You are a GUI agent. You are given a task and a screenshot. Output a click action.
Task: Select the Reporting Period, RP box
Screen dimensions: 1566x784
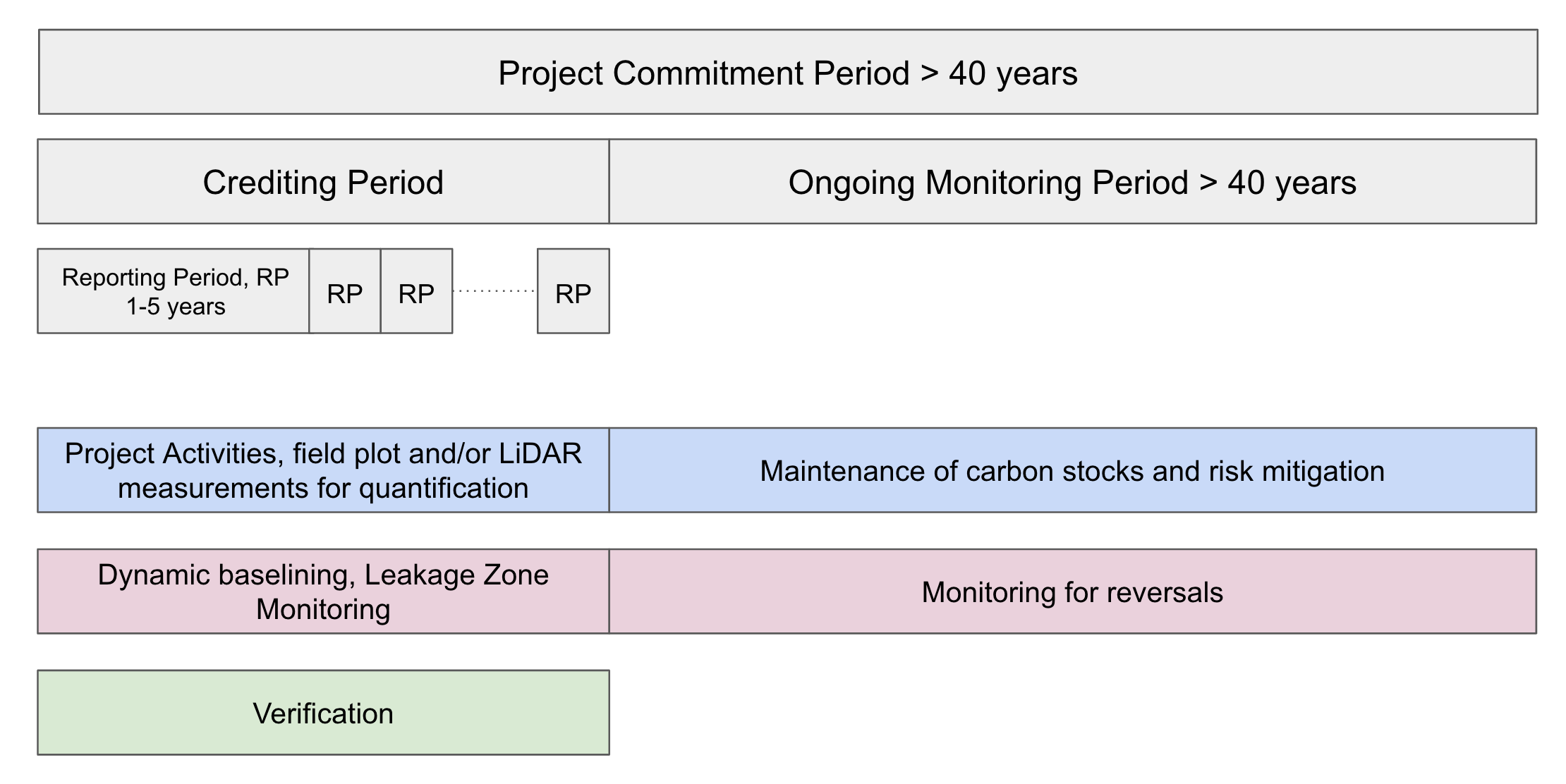(174, 291)
